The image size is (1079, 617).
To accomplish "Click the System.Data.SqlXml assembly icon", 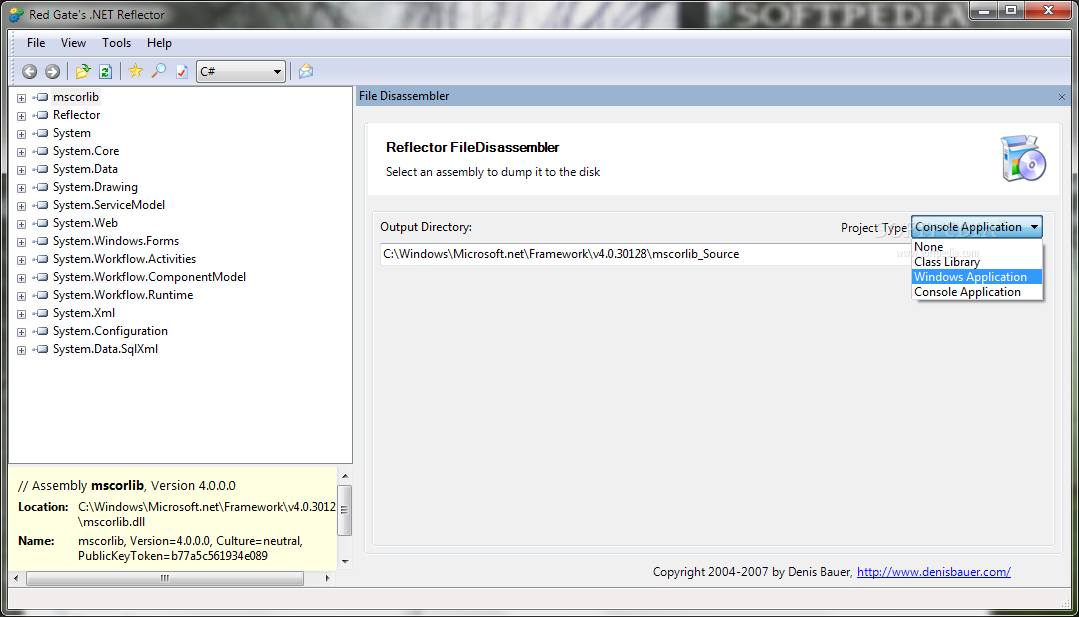I will coord(41,349).
